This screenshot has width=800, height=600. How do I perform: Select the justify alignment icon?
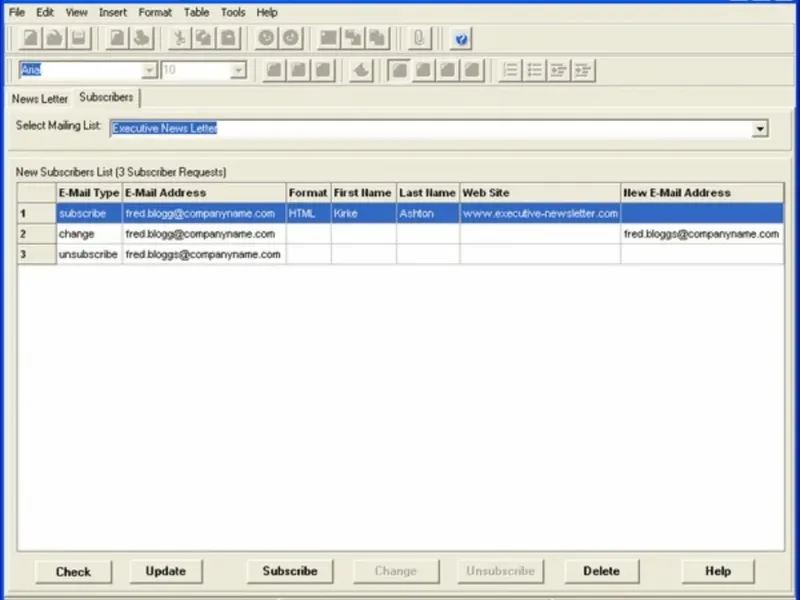[x=472, y=70]
